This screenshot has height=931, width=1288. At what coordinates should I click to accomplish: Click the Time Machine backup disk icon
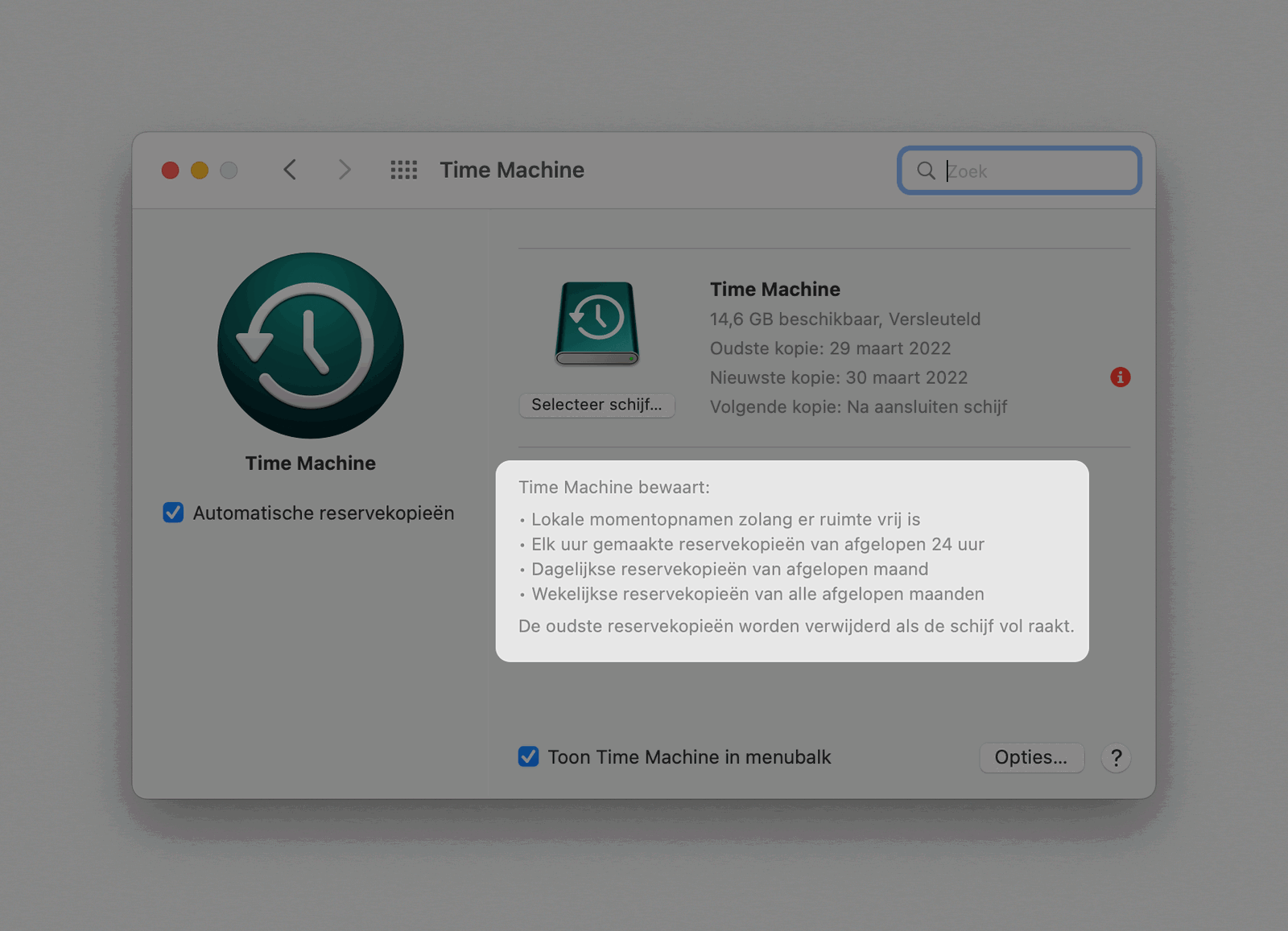click(597, 323)
